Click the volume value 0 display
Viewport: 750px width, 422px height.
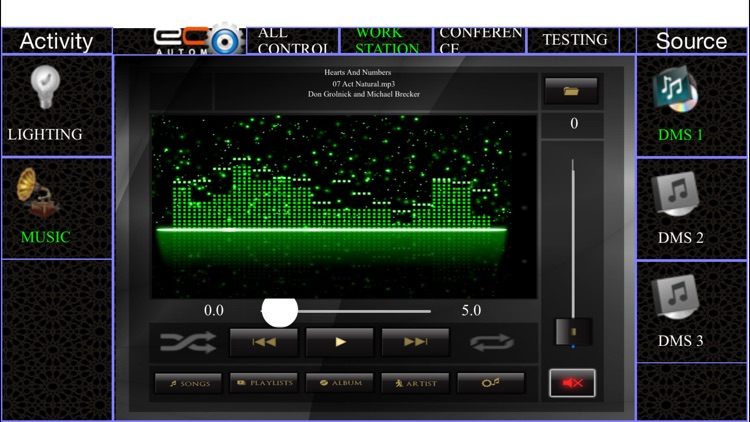[574, 123]
